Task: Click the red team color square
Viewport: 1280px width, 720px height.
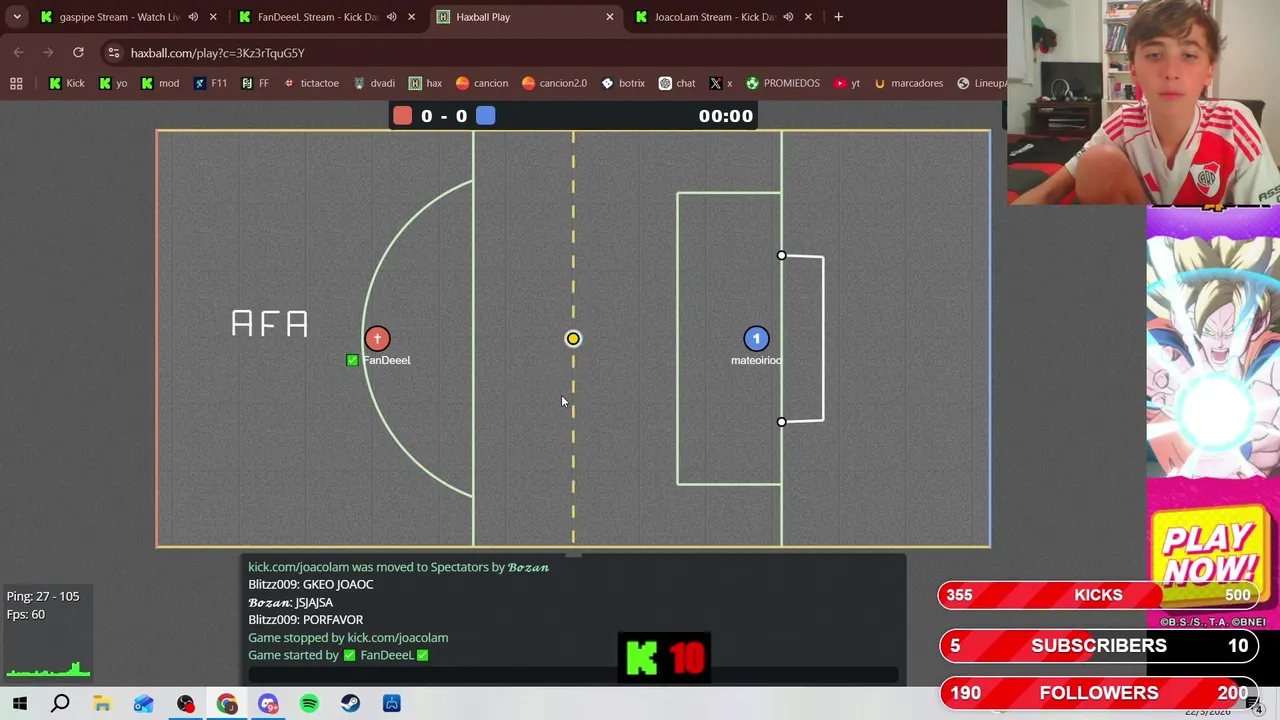Action: [402, 116]
